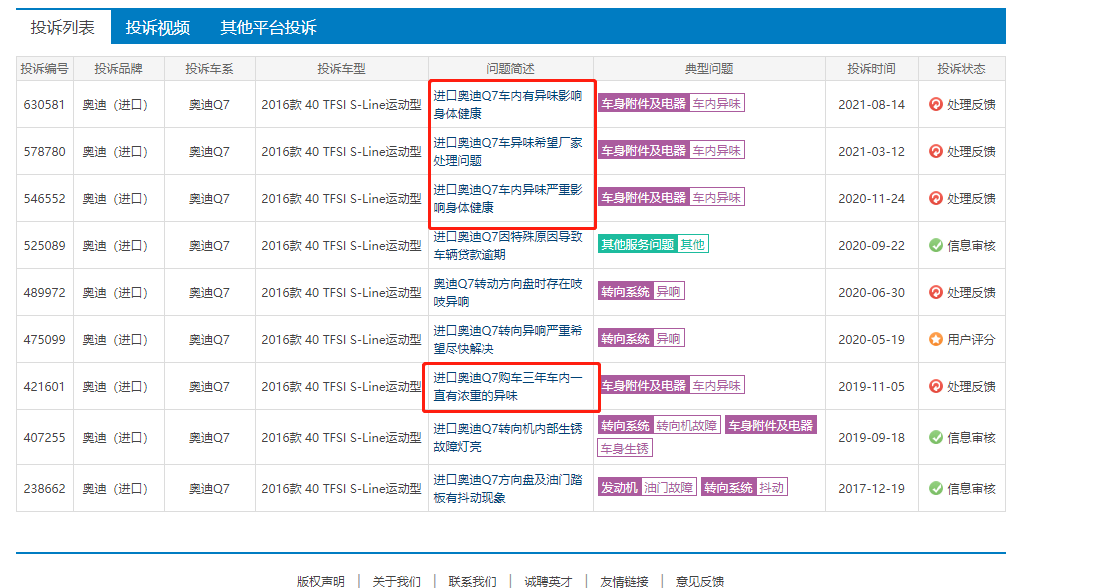Image resolution: width=1117 pixels, height=588 pixels.
Task: Open complaint 进口奥迪Q7车内有异味影响身体健康
Action: (x=508, y=104)
